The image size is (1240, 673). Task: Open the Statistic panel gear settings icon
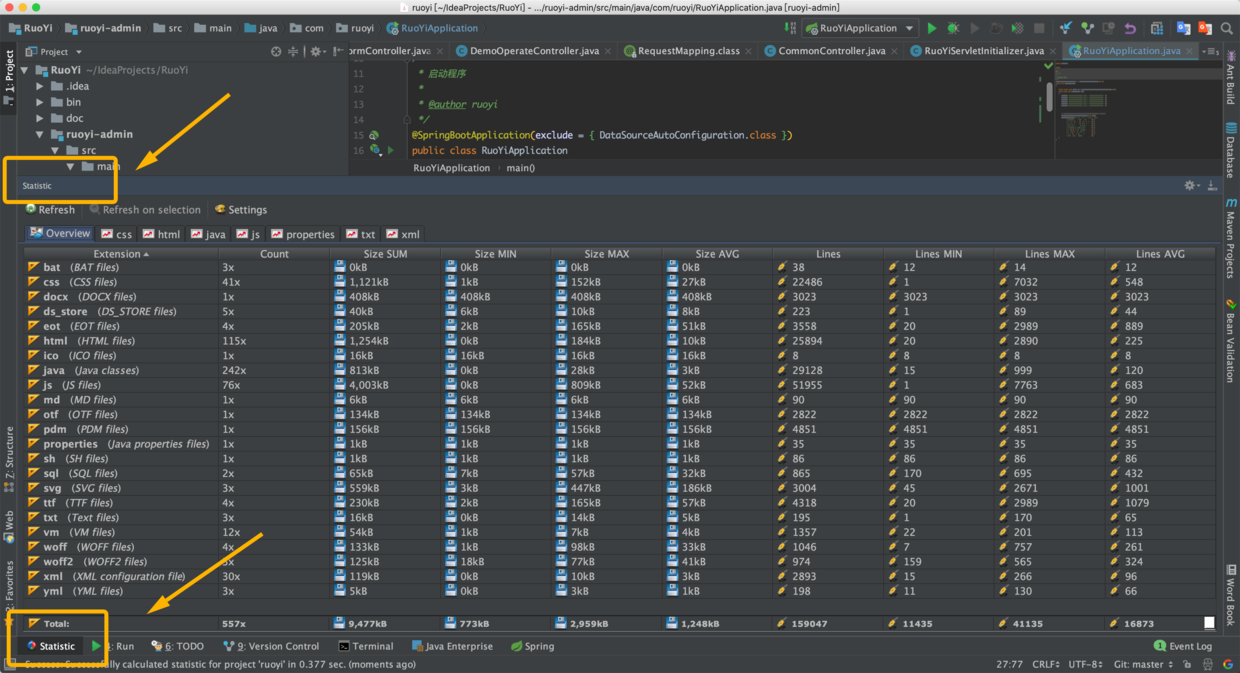(x=1190, y=186)
